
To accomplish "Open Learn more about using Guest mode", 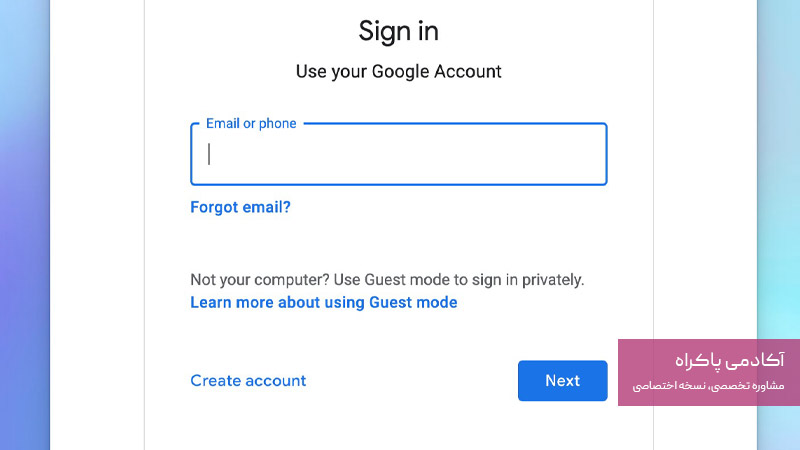I will pyautogui.click(x=323, y=302).
